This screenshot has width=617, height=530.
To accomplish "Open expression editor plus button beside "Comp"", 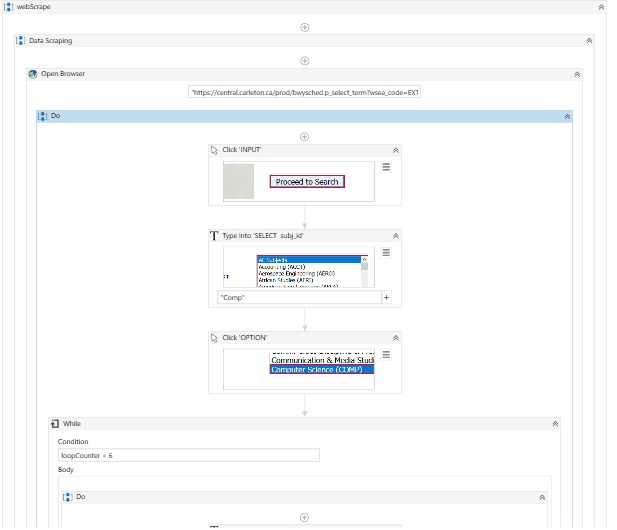I will point(386,297).
